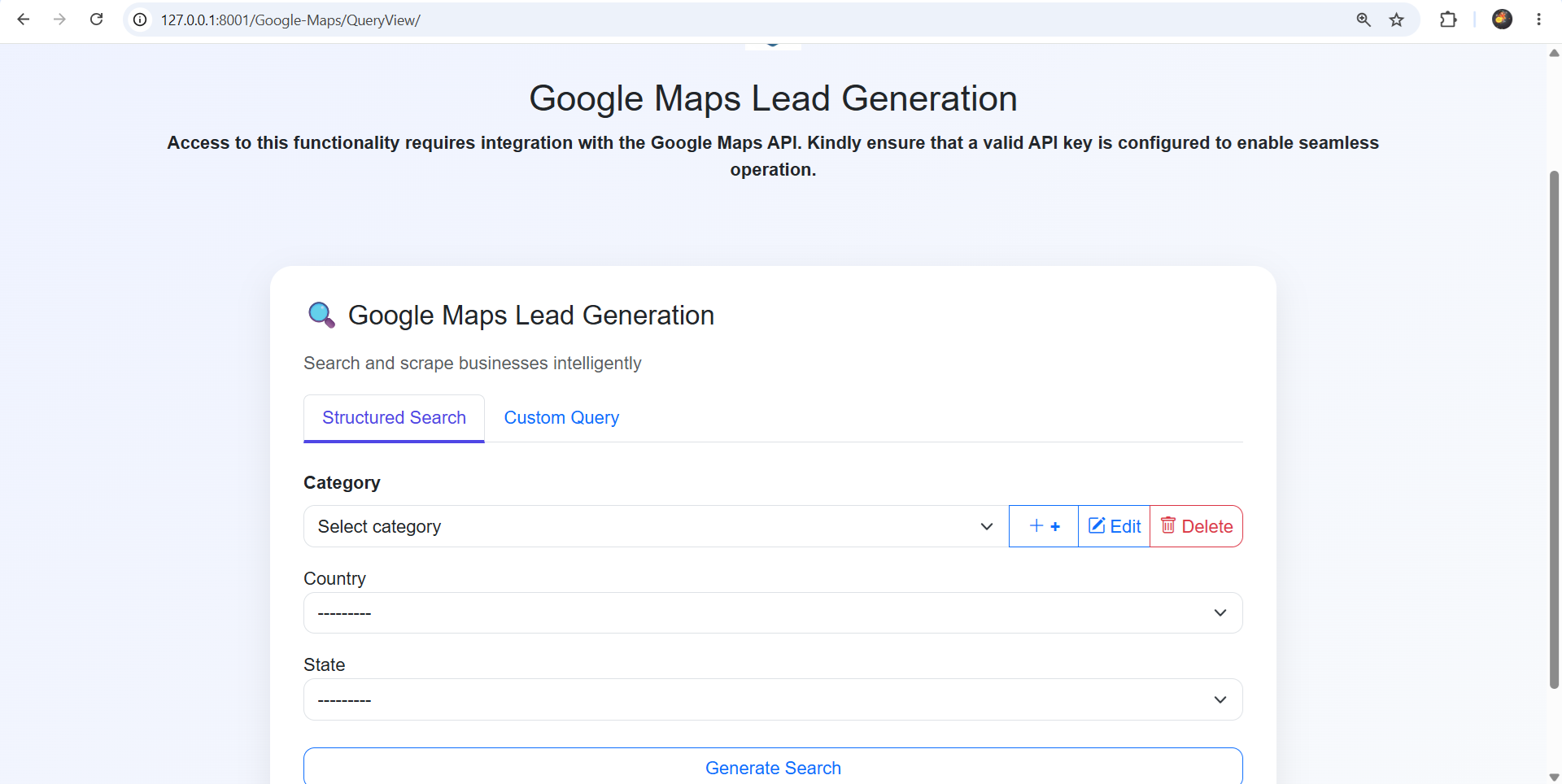The width and height of the screenshot is (1562, 784).
Task: Click the Edit category button
Action: pos(1115,526)
